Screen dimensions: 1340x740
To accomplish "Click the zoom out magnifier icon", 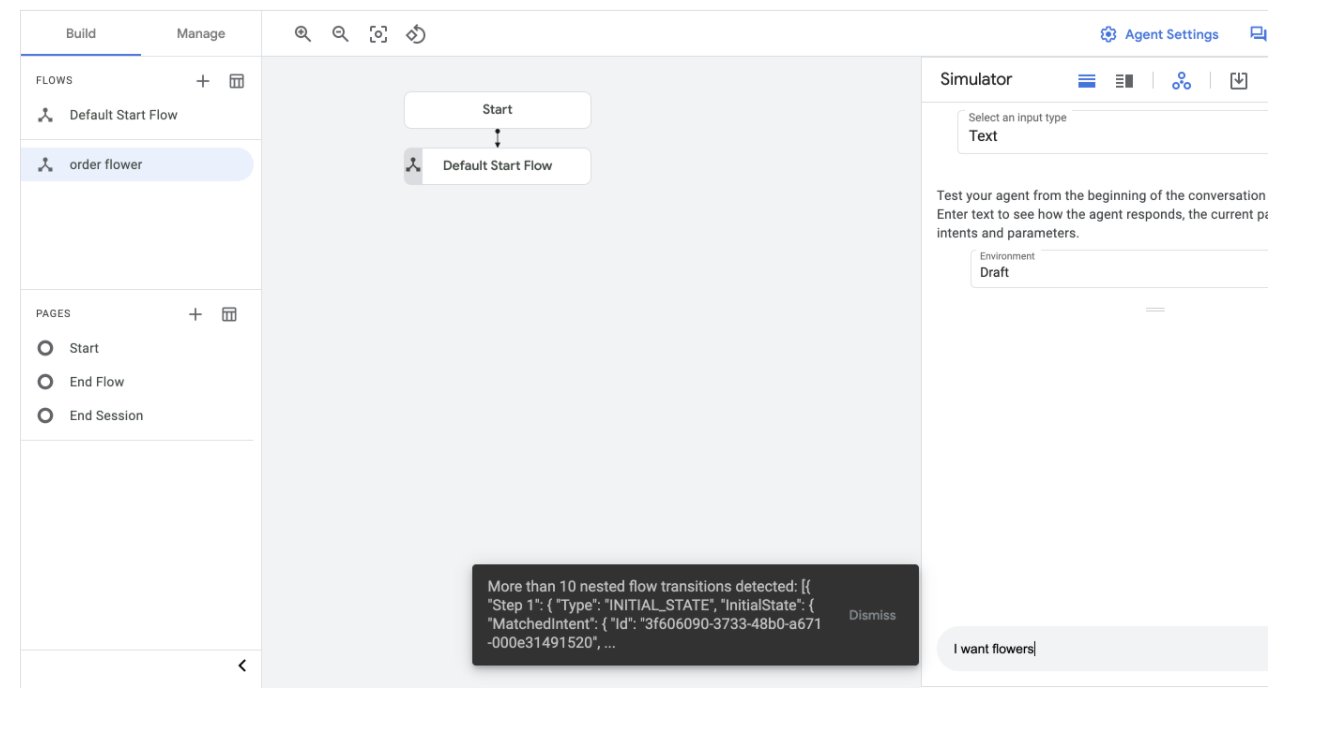I will point(340,34).
